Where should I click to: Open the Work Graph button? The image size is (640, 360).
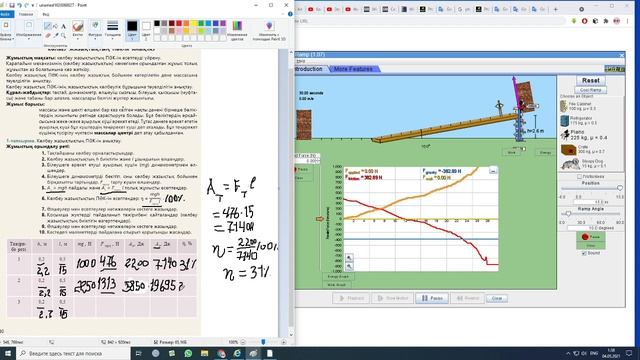337,284
